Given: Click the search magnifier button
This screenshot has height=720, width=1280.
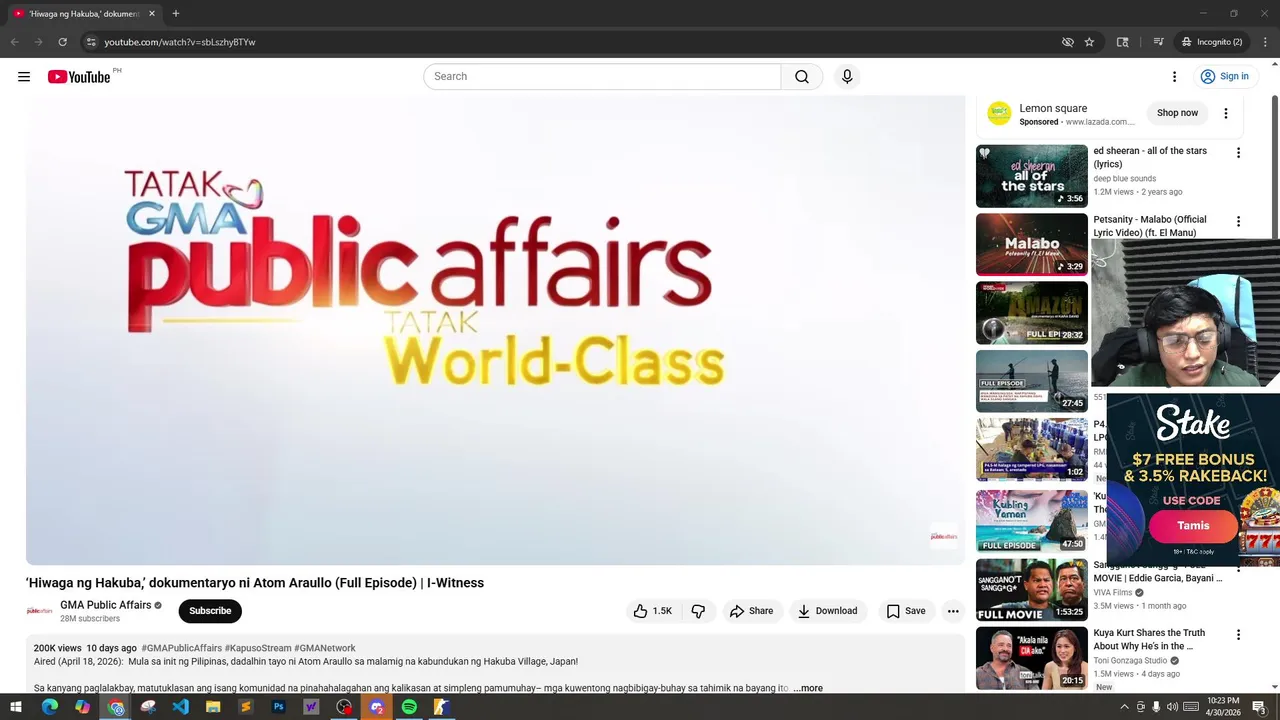Looking at the screenshot, I should tap(802, 77).
